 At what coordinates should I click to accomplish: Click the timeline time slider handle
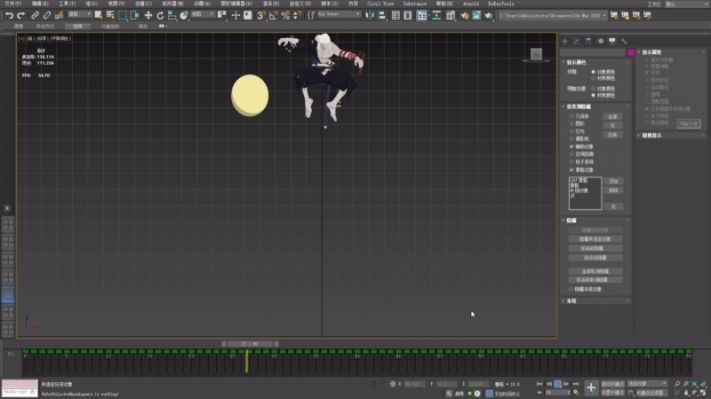[250, 344]
